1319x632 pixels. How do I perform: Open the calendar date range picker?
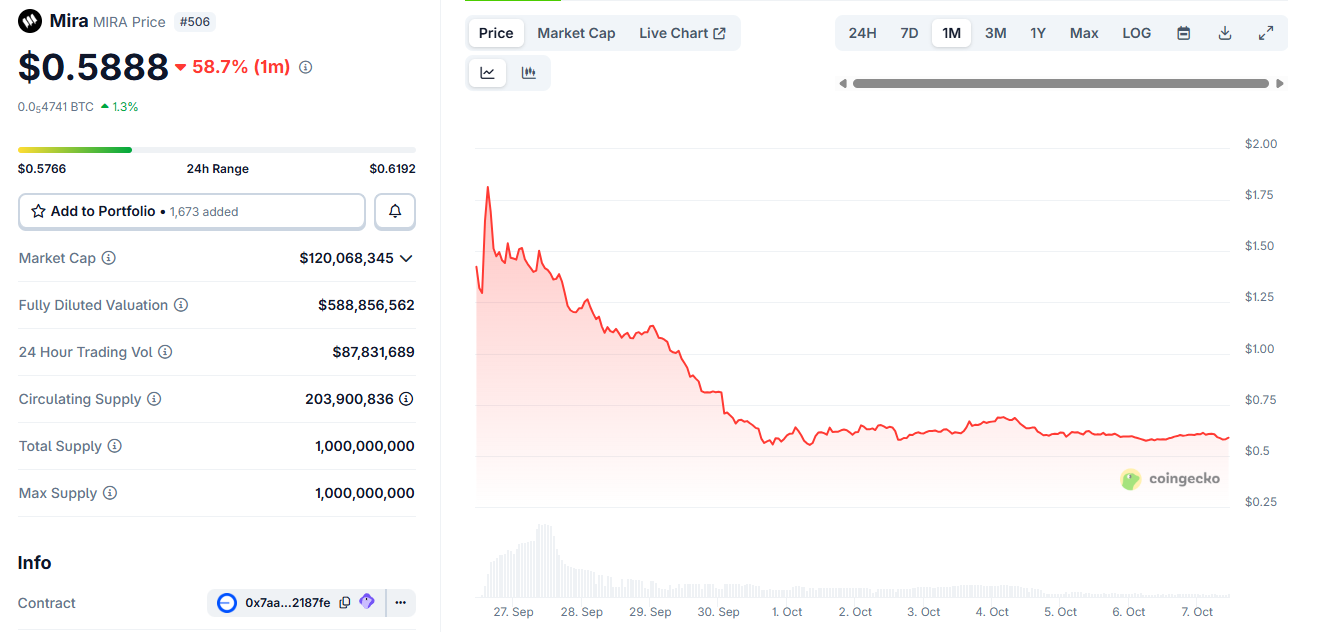pos(1183,33)
